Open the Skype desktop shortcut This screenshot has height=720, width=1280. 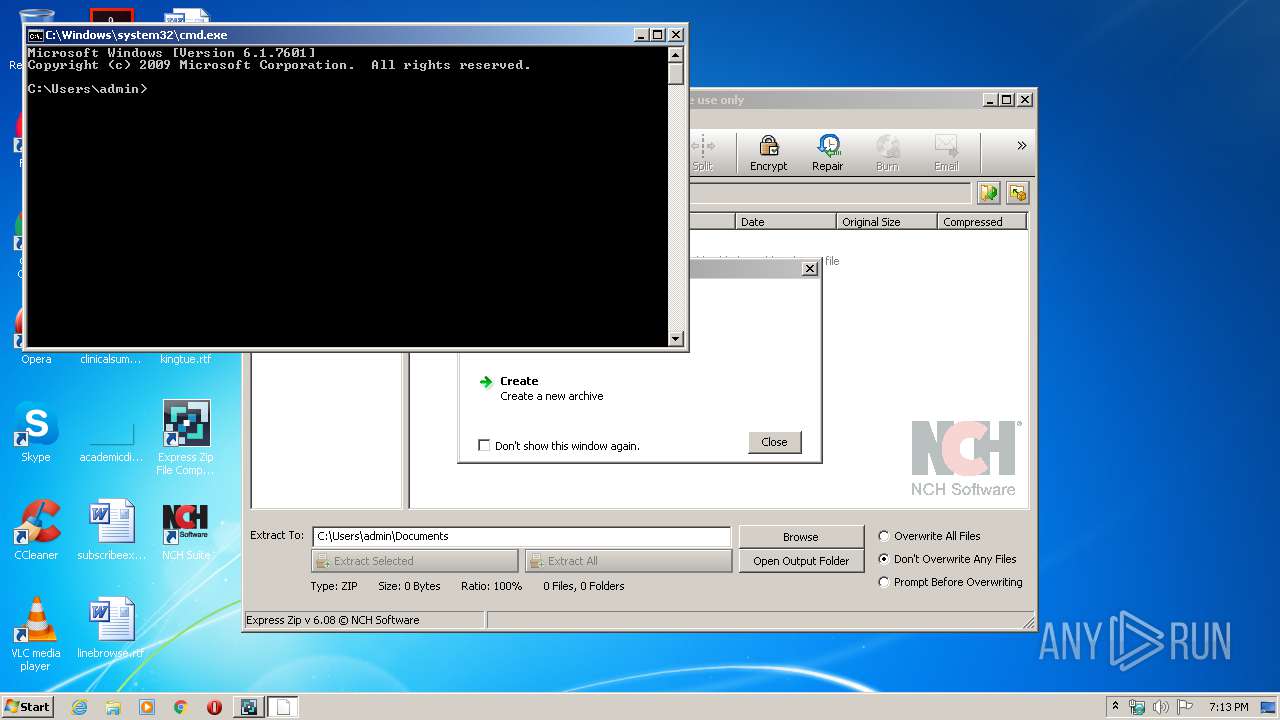[x=36, y=432]
